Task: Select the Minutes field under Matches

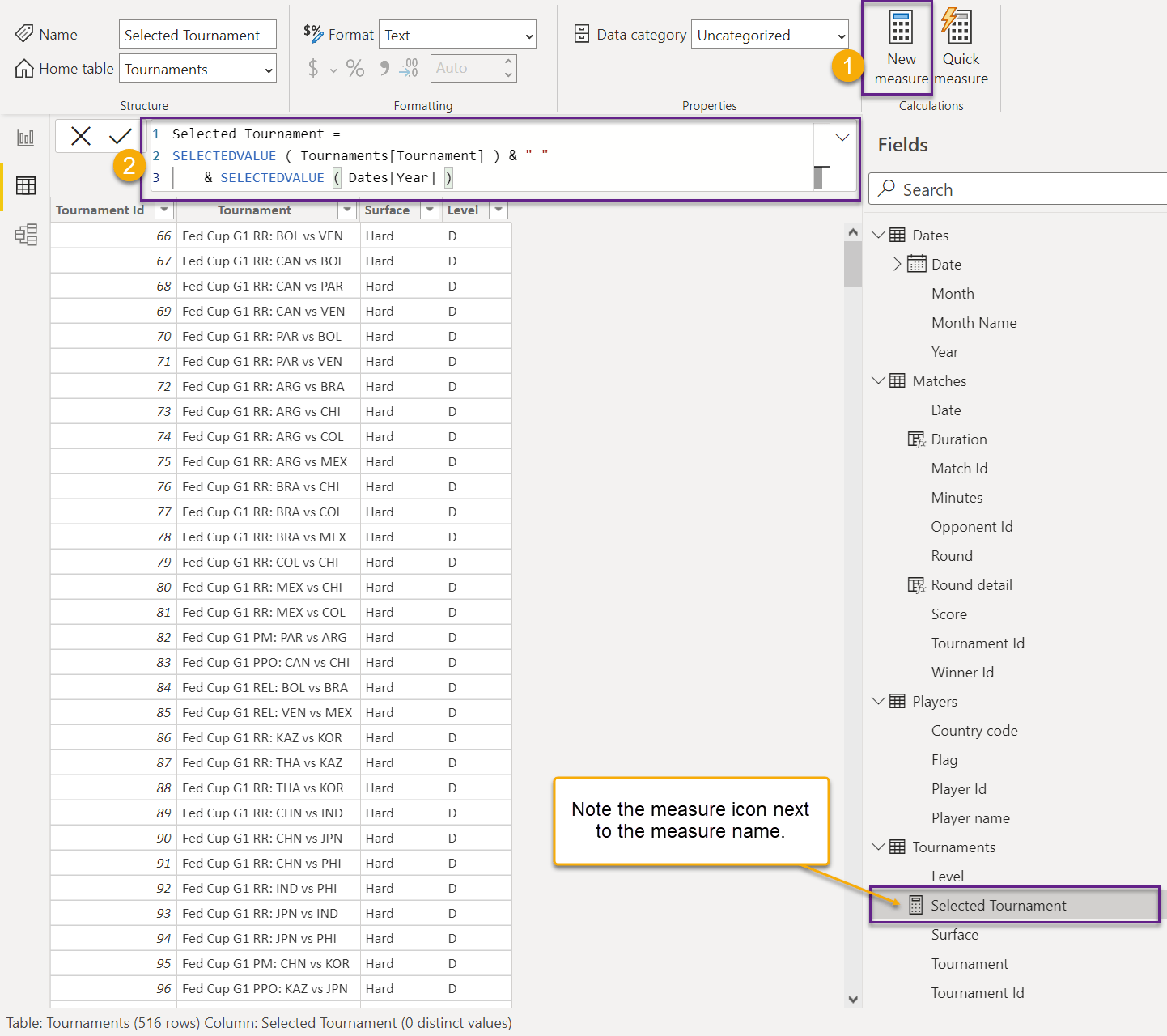Action: tap(957, 497)
